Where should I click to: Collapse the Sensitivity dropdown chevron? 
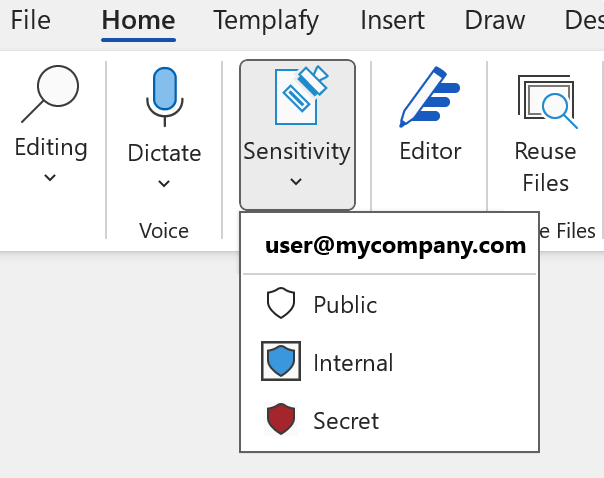pyautogui.click(x=296, y=182)
